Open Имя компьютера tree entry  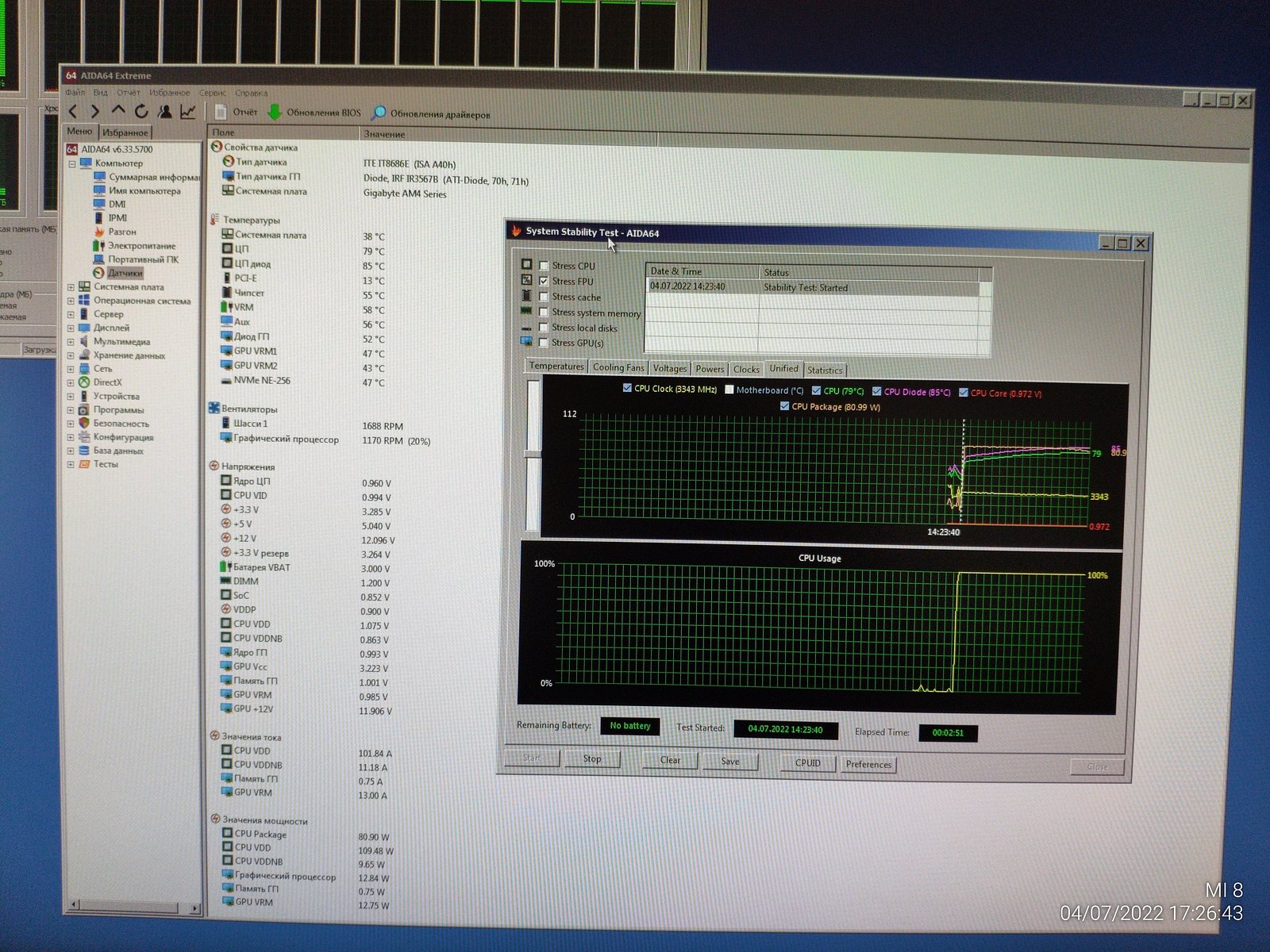137,191
